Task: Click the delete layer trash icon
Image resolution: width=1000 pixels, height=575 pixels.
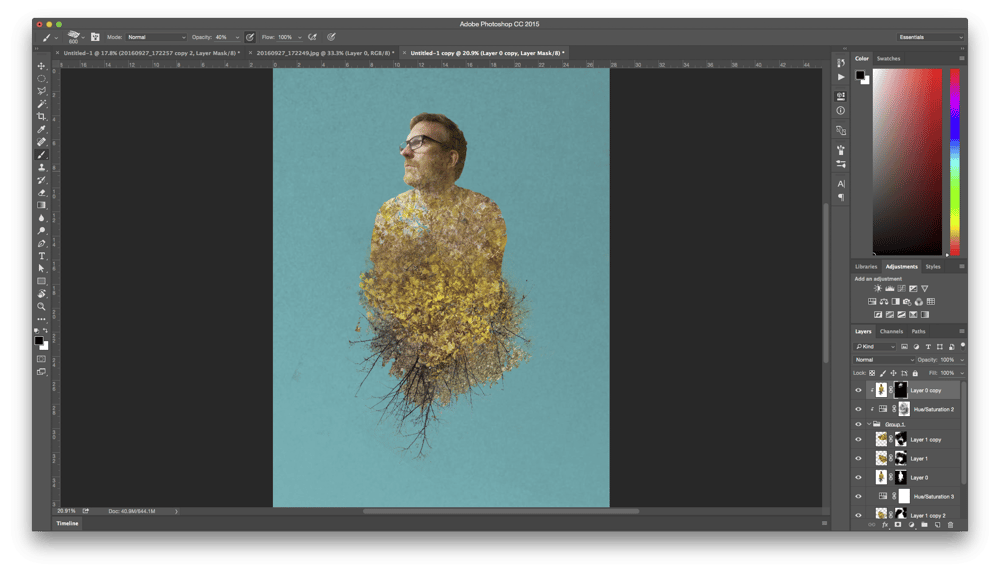Action: (950, 525)
